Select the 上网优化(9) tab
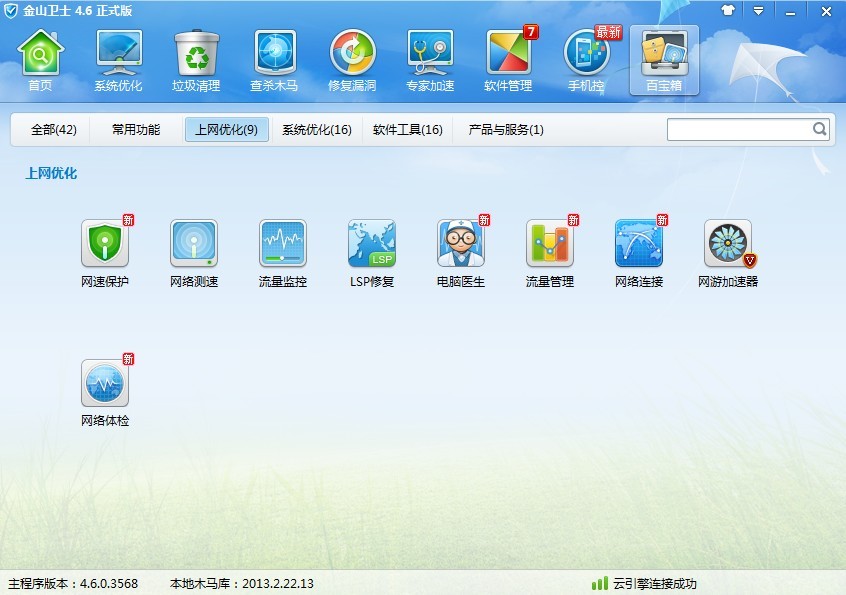Screen dimensions: 846x595 coord(227,129)
